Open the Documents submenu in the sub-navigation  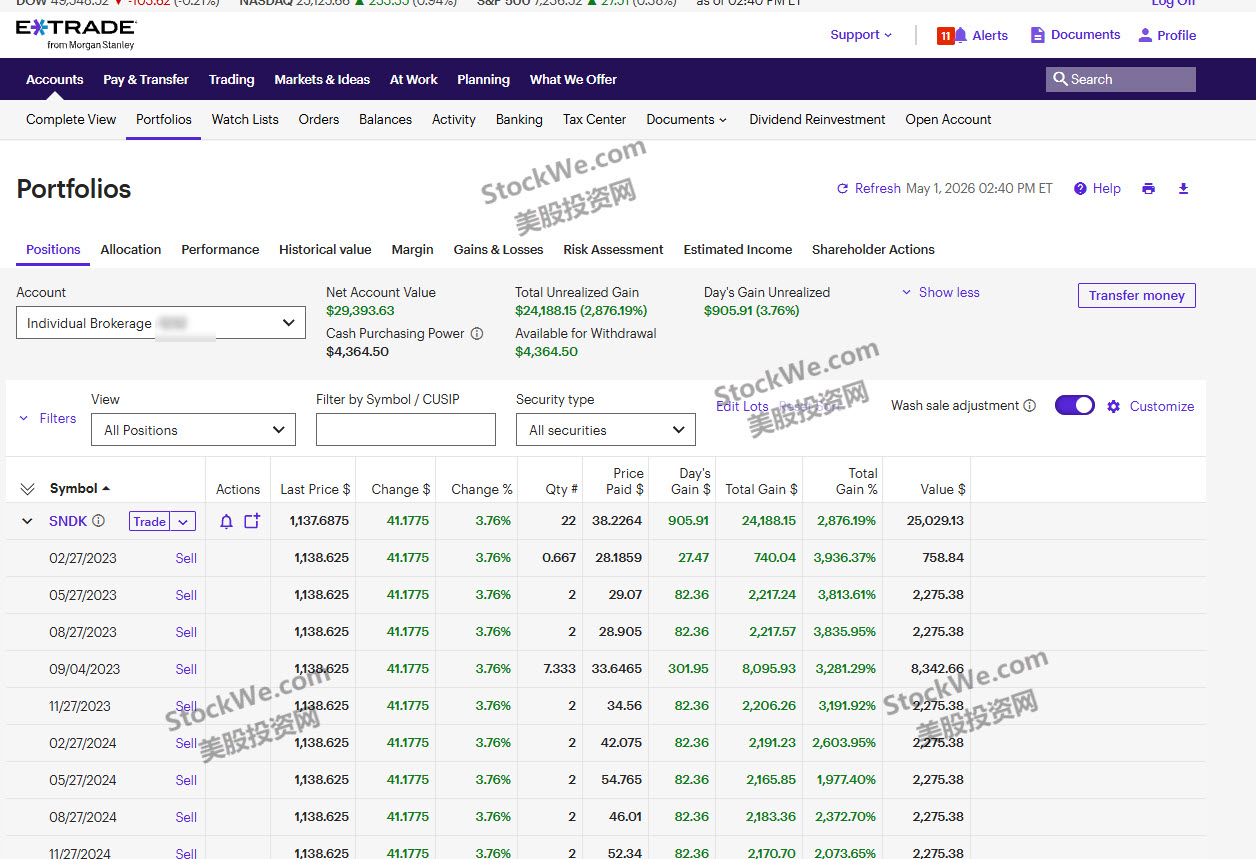687,119
